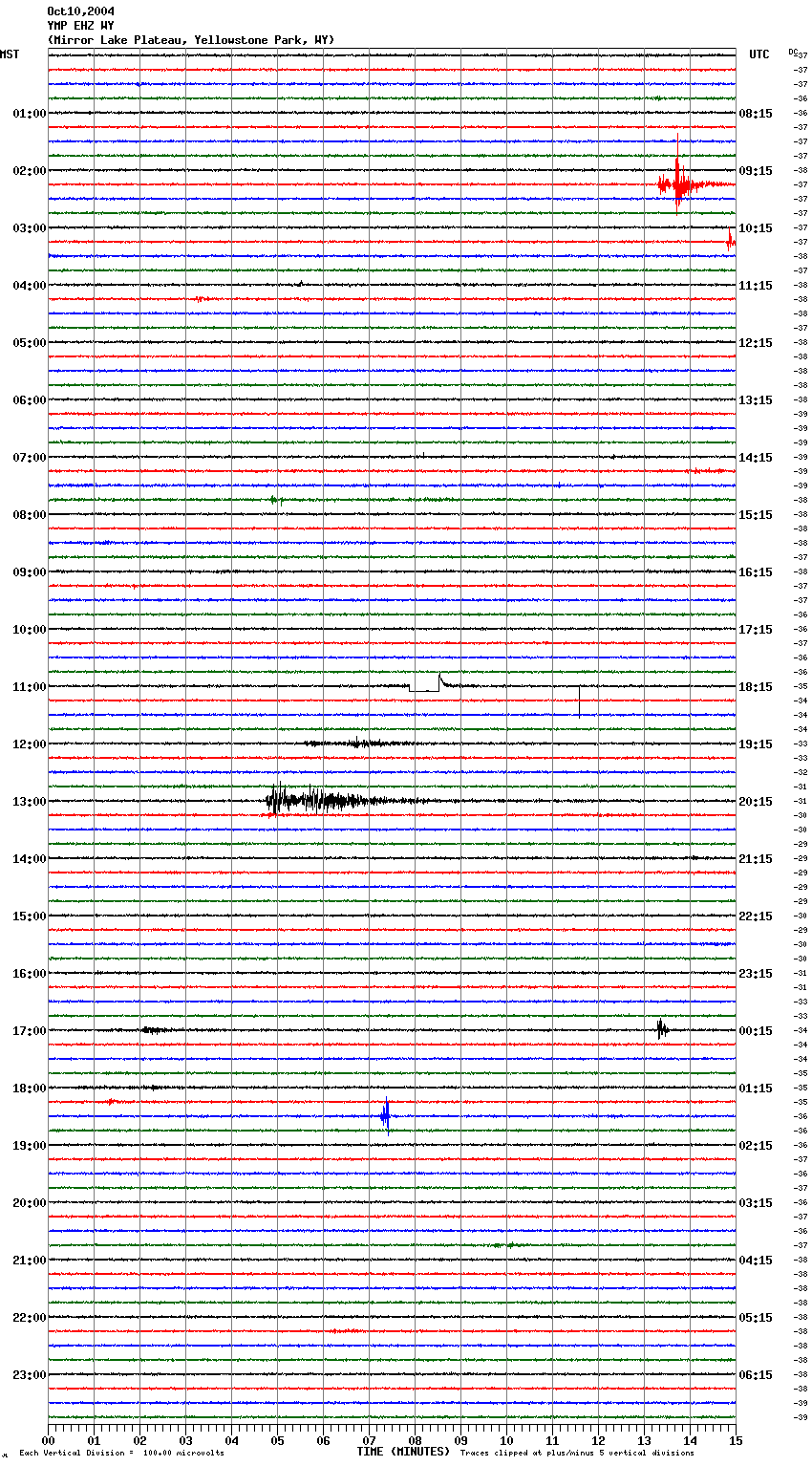The width and height of the screenshot is (812, 1466).
Task: Click the vertical division microvolts scale note
Action: [x=121, y=1453]
